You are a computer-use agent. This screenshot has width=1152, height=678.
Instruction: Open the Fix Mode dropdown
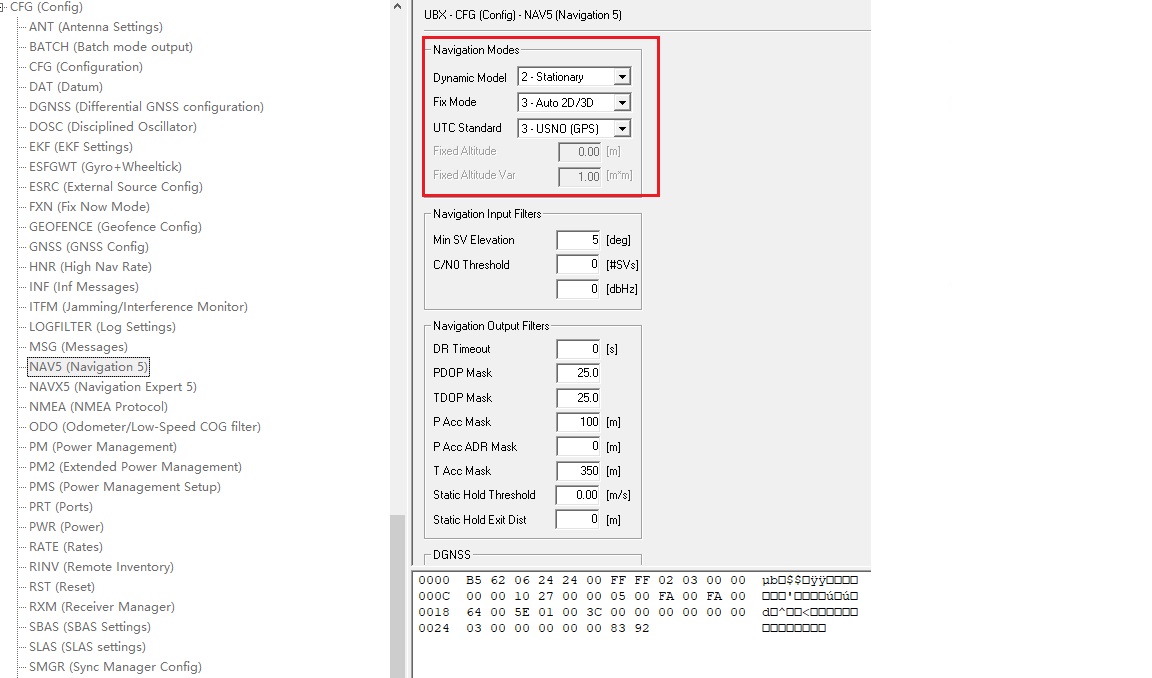click(x=622, y=101)
